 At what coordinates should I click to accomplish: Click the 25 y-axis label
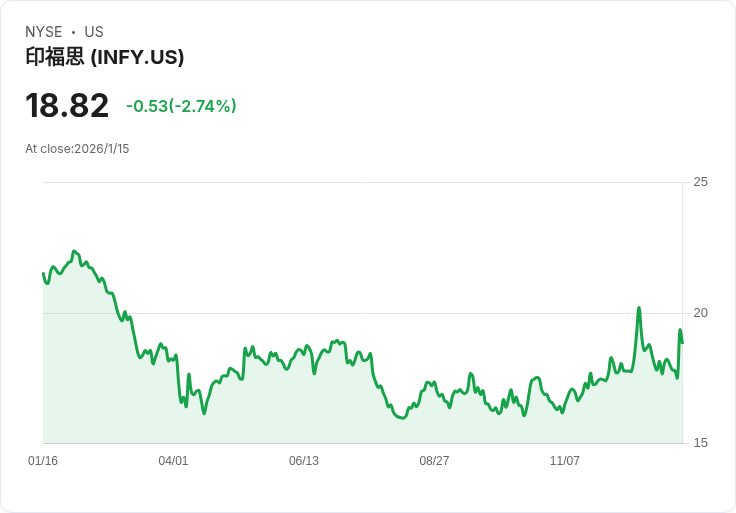[x=700, y=182]
